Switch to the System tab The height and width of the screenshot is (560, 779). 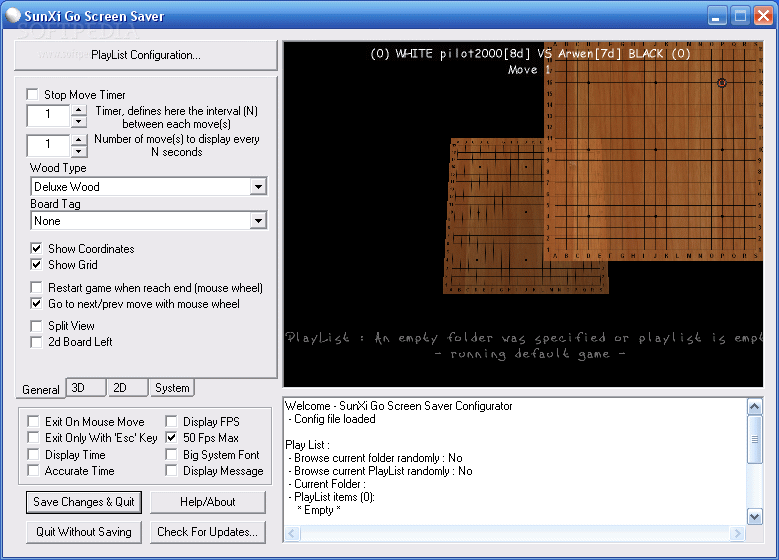pyautogui.click(x=172, y=388)
